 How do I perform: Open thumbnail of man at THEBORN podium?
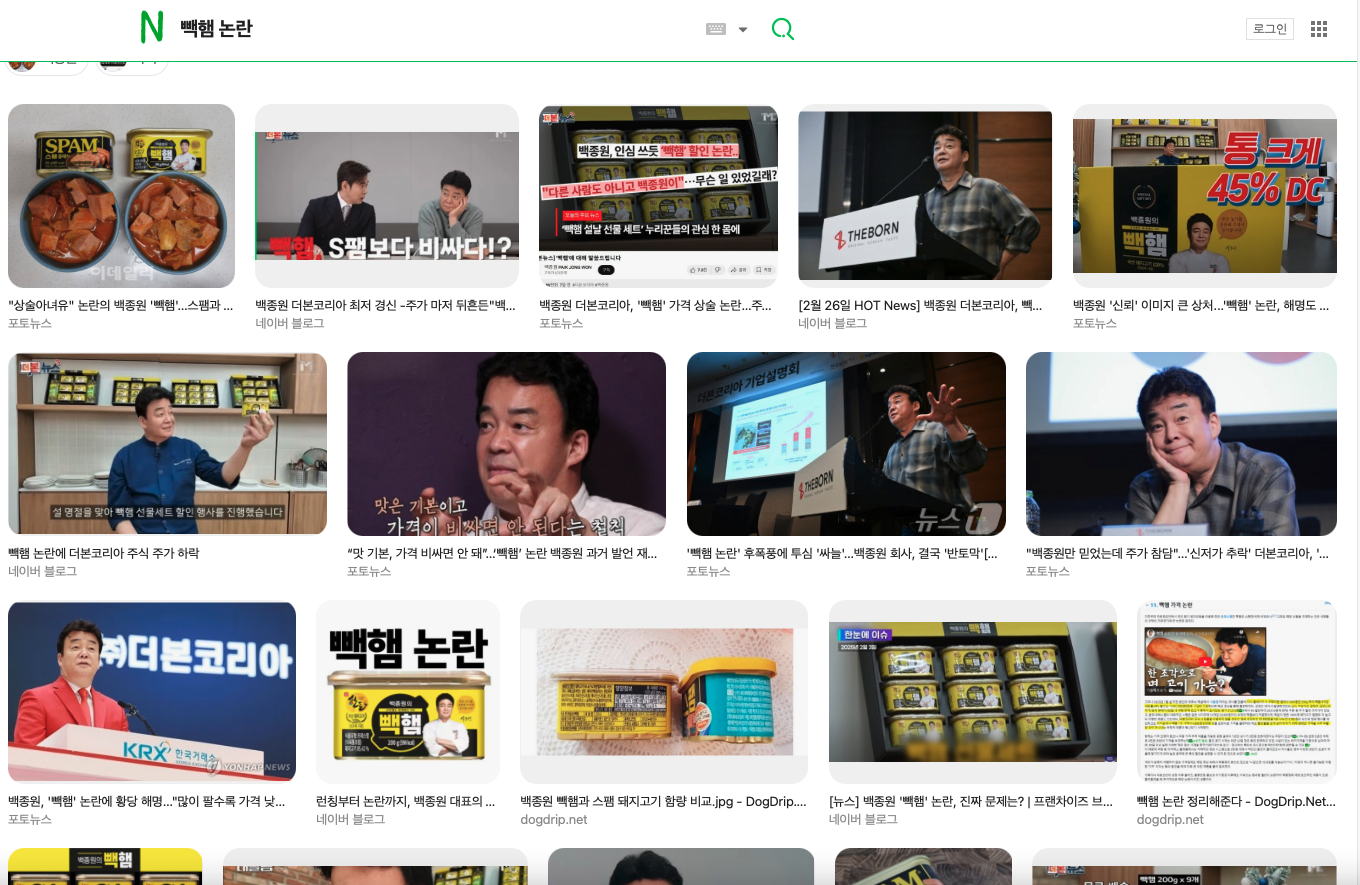[x=925, y=196]
